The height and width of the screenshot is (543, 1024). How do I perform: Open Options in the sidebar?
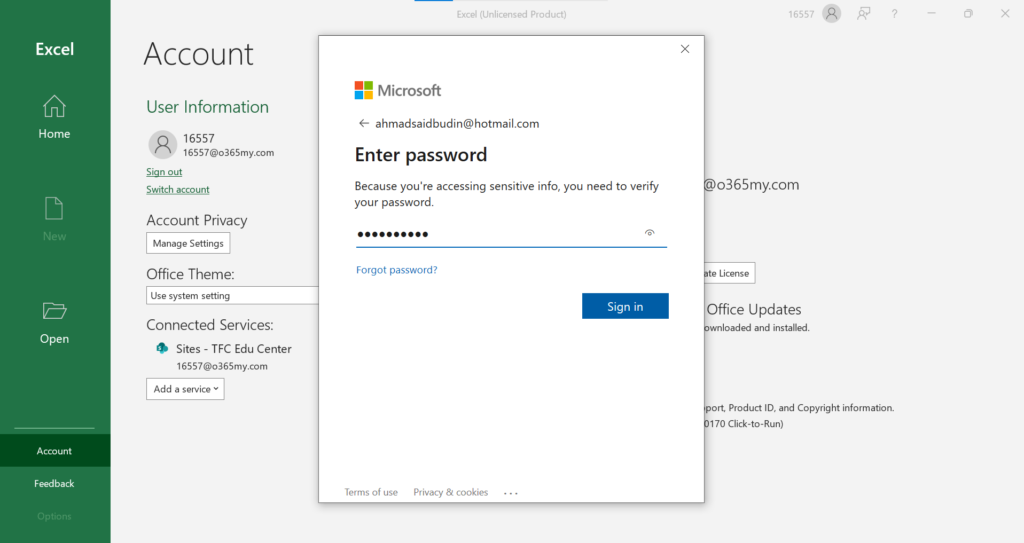pyautogui.click(x=55, y=516)
